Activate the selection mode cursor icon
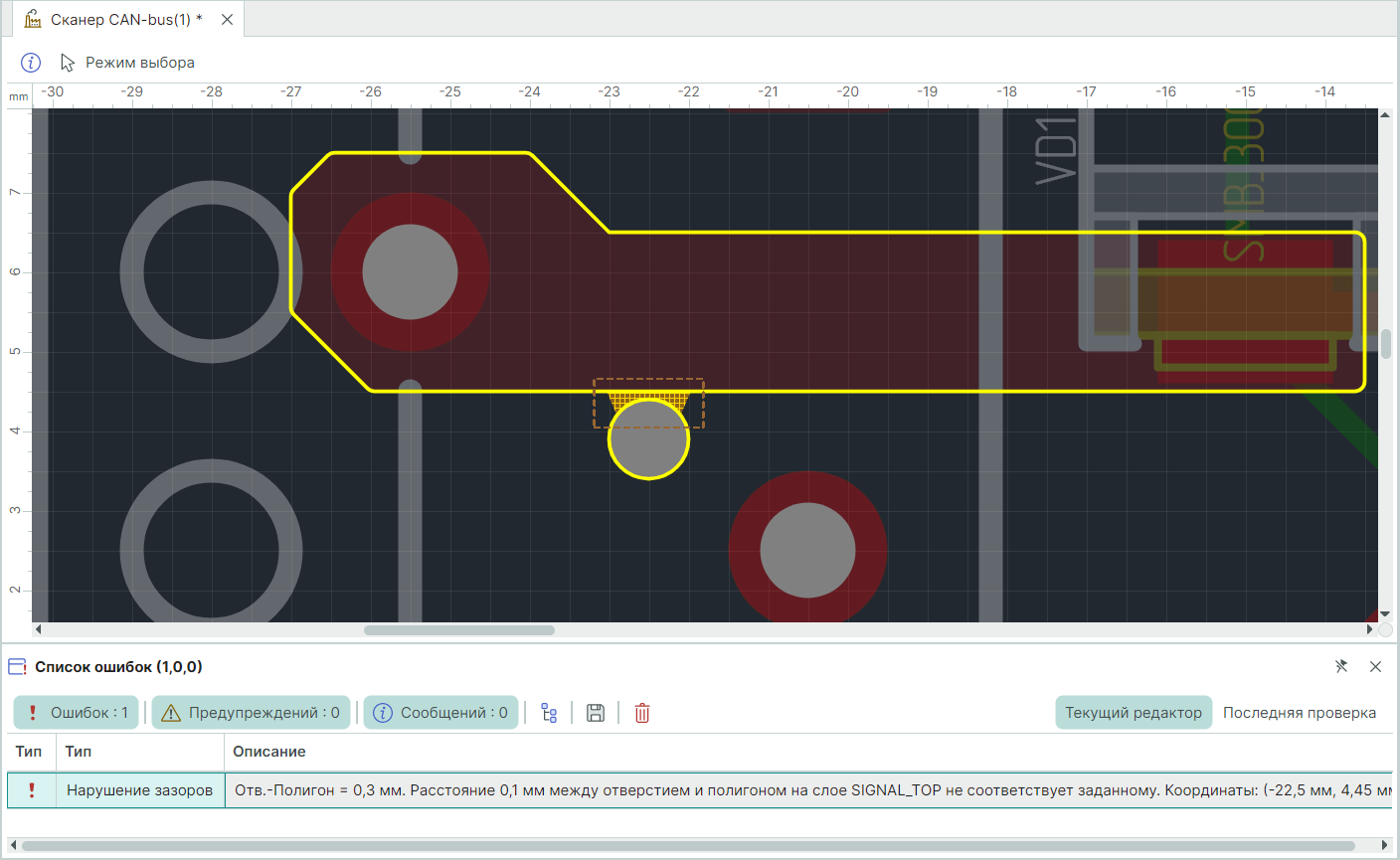1400x860 pixels. (68, 63)
